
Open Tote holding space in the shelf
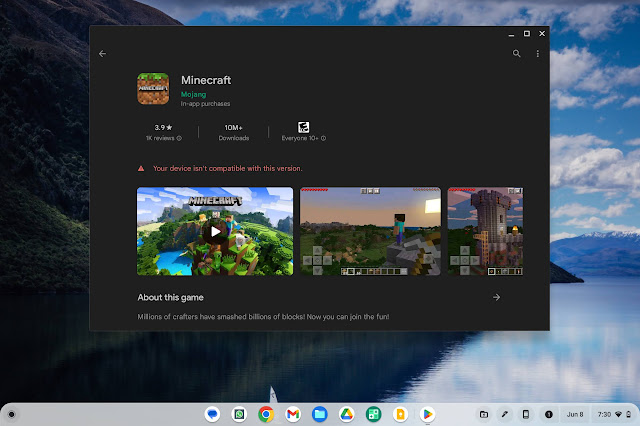(484, 415)
